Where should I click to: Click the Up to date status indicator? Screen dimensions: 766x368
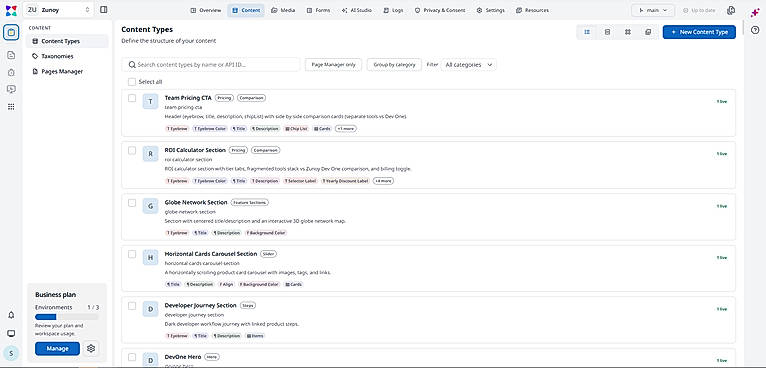699,10
